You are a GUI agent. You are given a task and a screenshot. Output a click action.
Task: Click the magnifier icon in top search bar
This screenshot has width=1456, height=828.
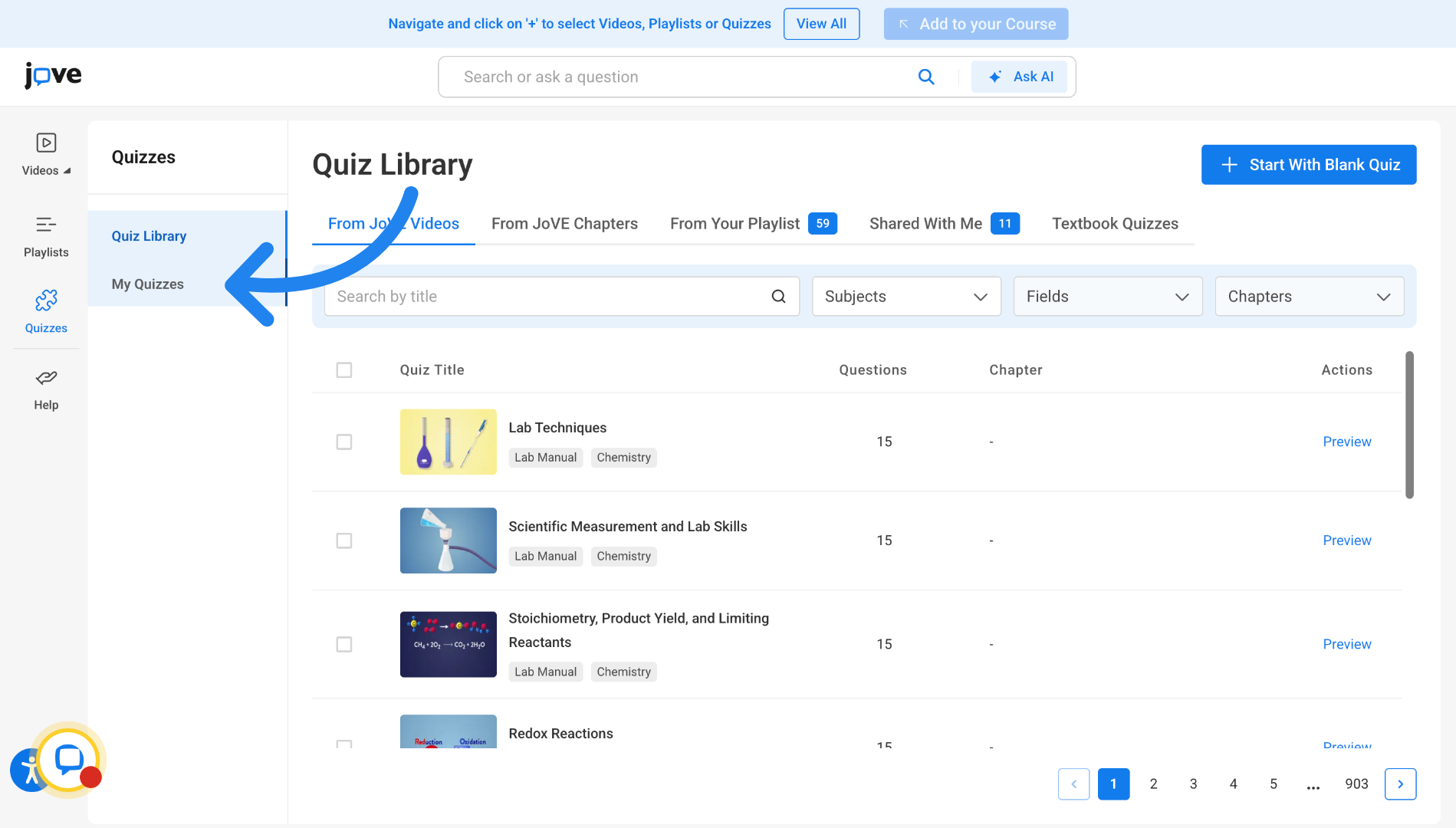[926, 77]
